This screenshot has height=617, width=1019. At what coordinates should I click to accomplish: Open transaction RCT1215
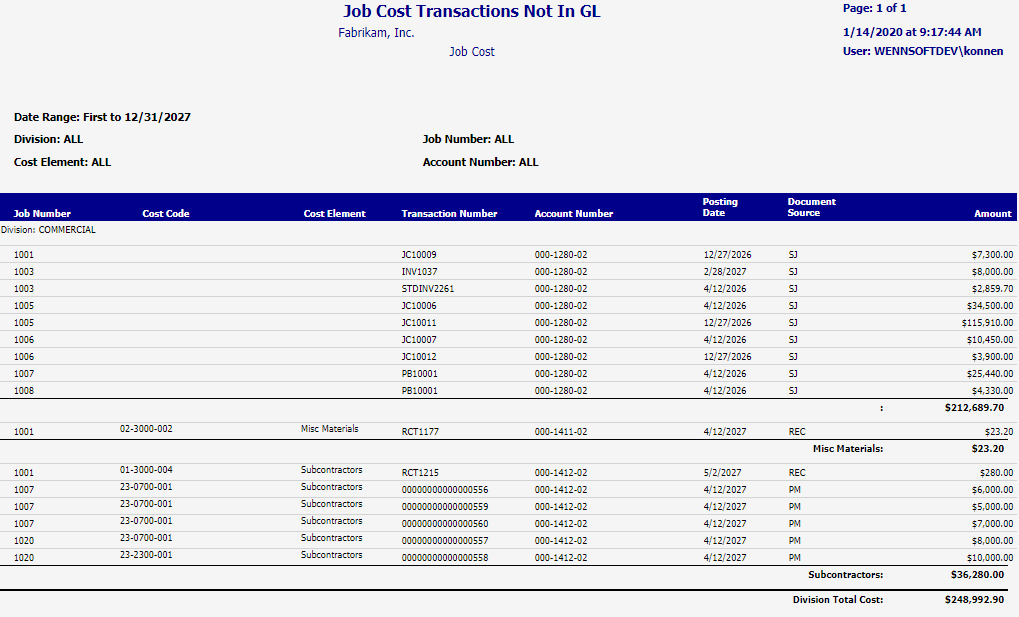[x=420, y=473]
